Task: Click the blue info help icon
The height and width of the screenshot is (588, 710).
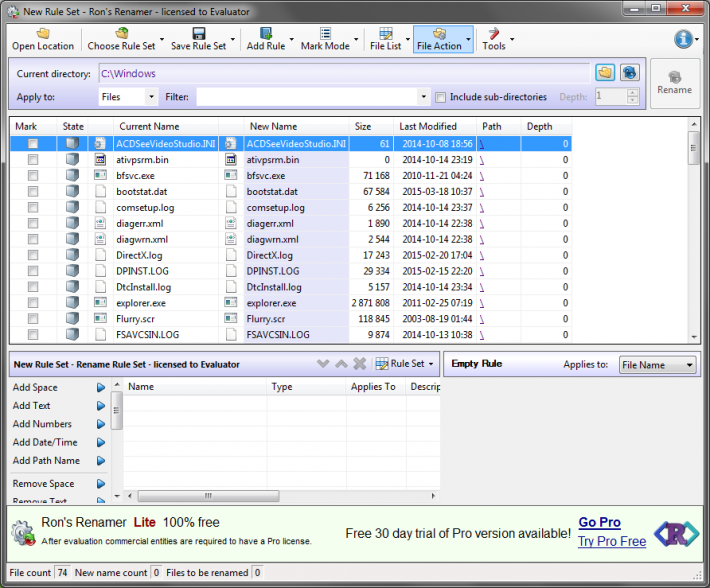Action: click(683, 39)
